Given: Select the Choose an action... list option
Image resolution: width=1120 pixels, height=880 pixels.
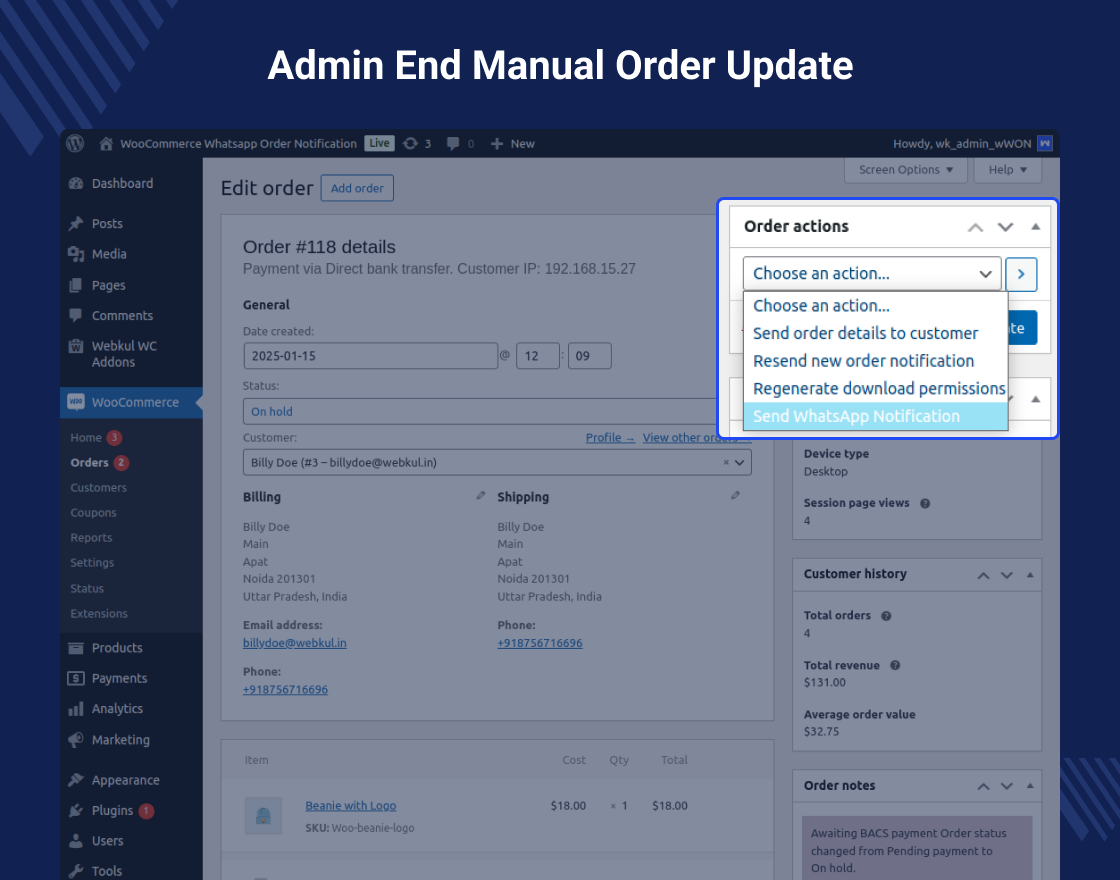Looking at the screenshot, I should point(875,306).
